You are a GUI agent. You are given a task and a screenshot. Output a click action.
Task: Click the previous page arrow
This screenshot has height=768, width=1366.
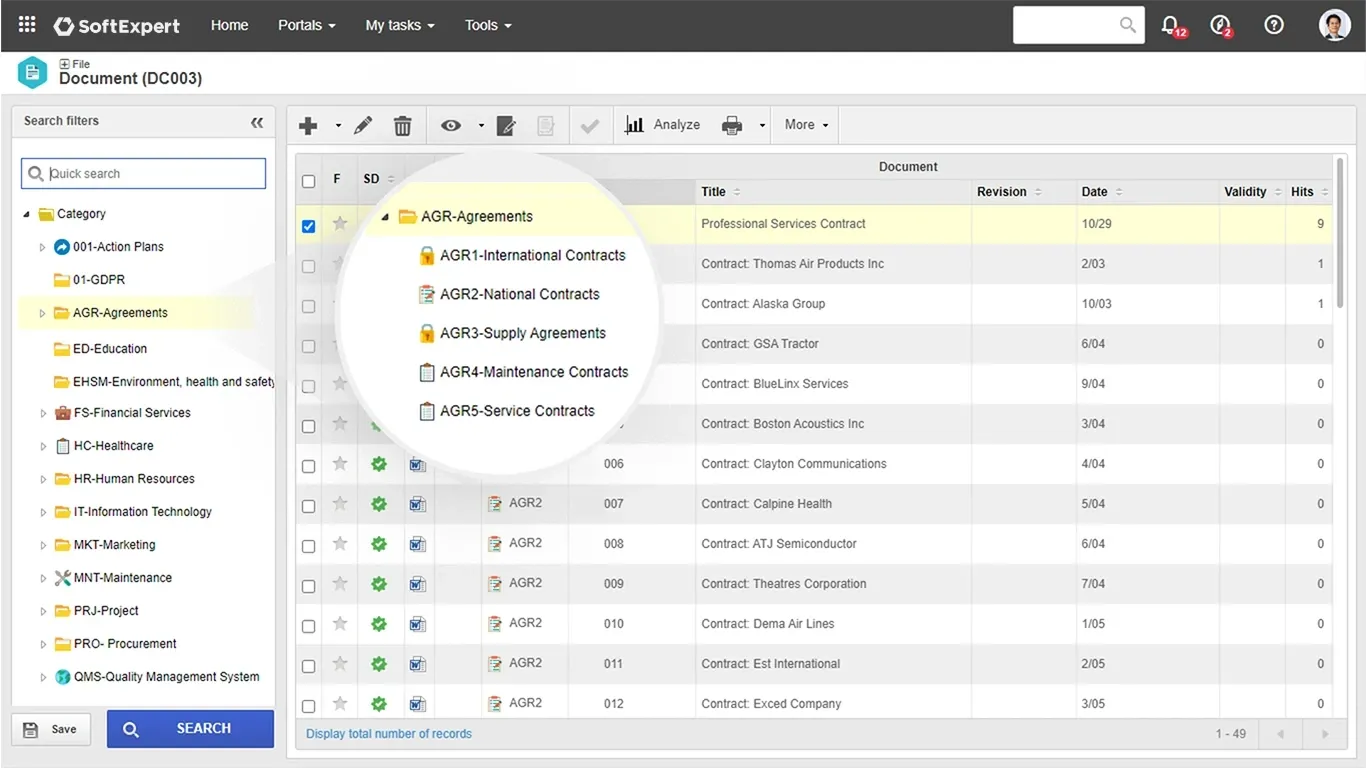1280,734
